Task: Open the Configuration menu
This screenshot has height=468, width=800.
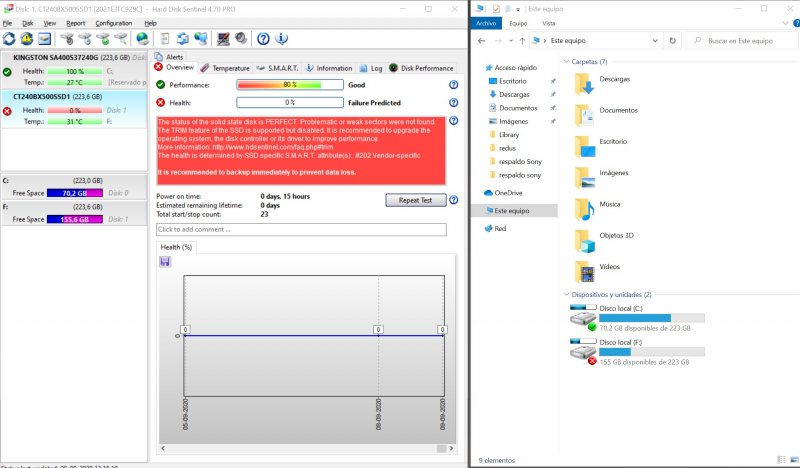Action: click(113, 23)
